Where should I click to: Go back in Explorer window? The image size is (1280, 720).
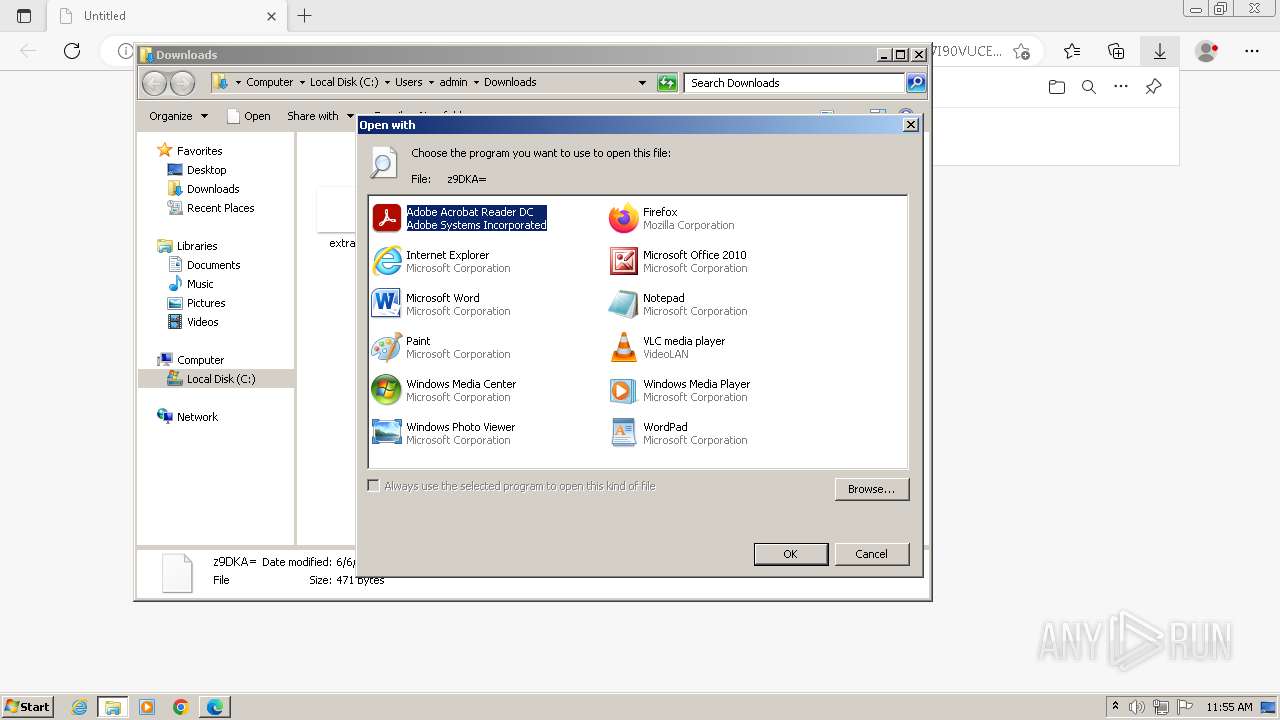click(154, 83)
